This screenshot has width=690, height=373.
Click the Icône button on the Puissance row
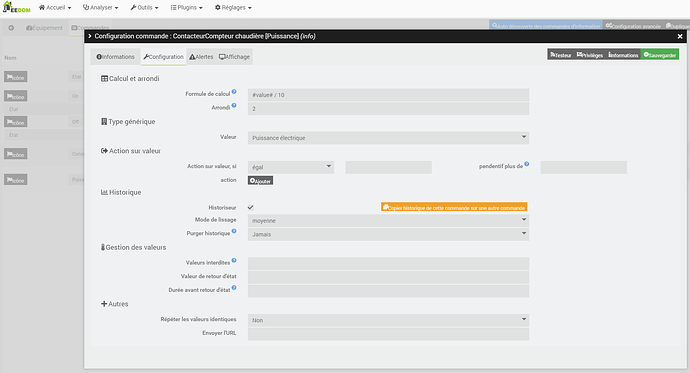tap(16, 179)
